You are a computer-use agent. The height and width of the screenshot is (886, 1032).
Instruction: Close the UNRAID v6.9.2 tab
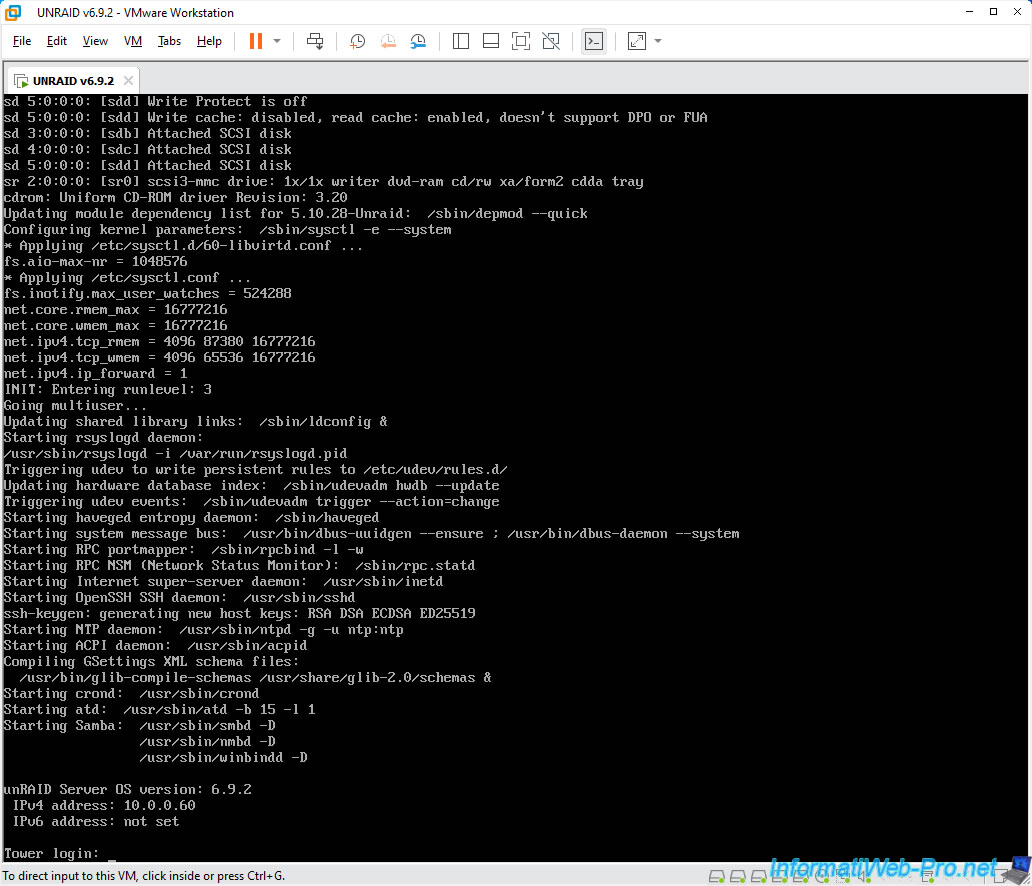coord(126,80)
